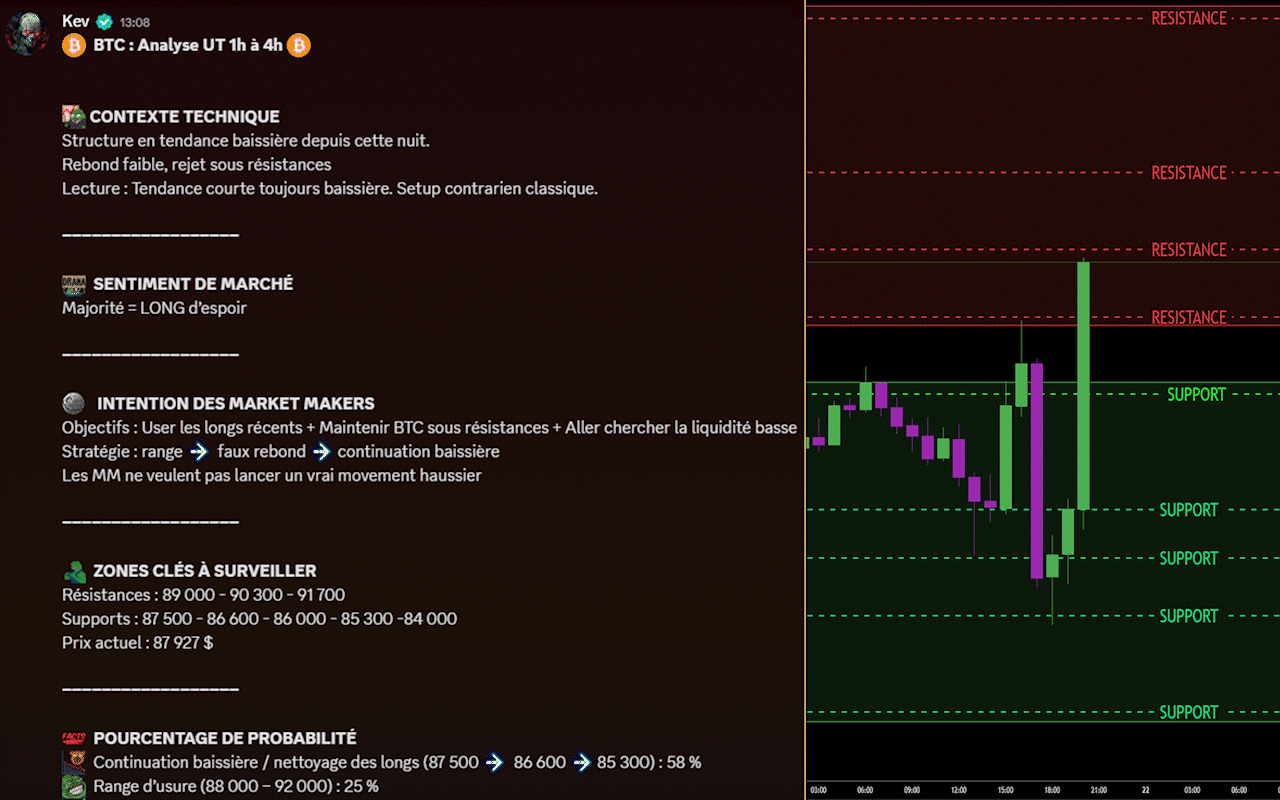Click the Bitcoin emoji after "1h à 4h"
1280x800 pixels.
point(298,45)
